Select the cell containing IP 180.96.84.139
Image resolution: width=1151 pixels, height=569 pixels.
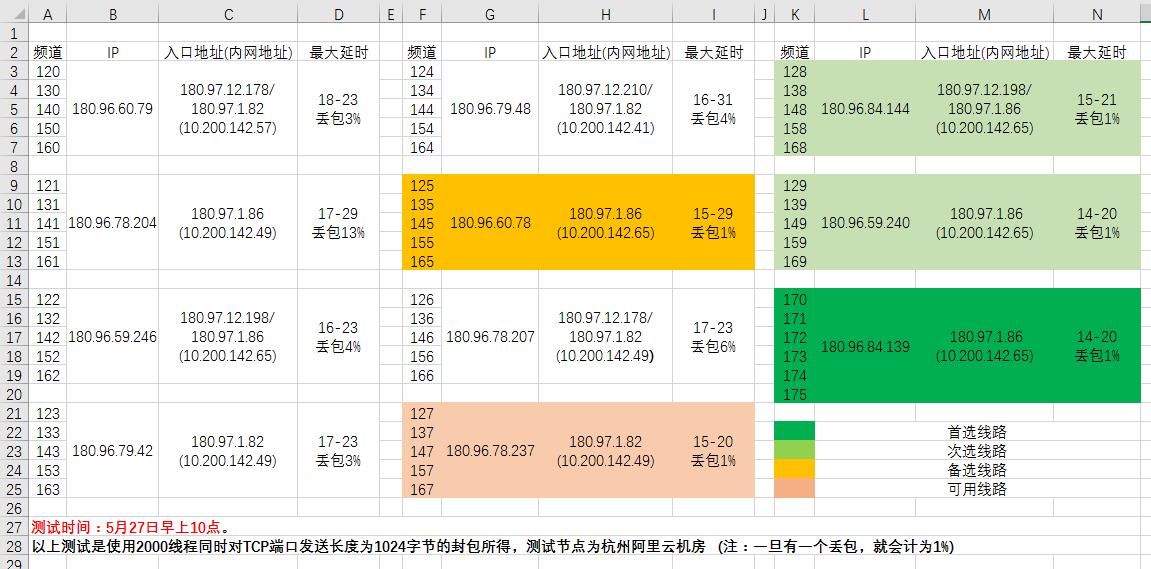[865, 346]
